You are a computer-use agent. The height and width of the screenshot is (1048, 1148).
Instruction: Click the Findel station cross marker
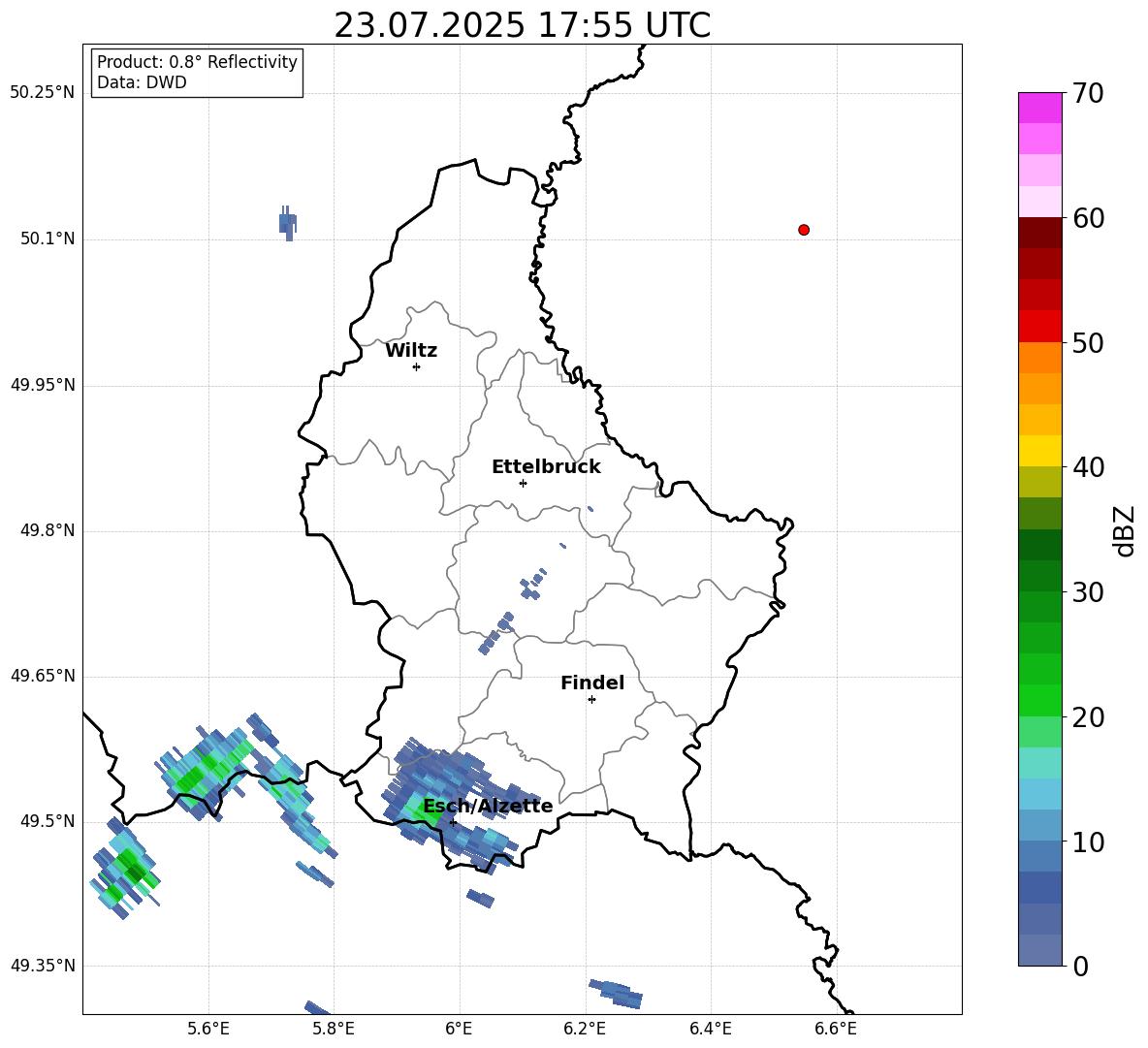[x=591, y=700]
